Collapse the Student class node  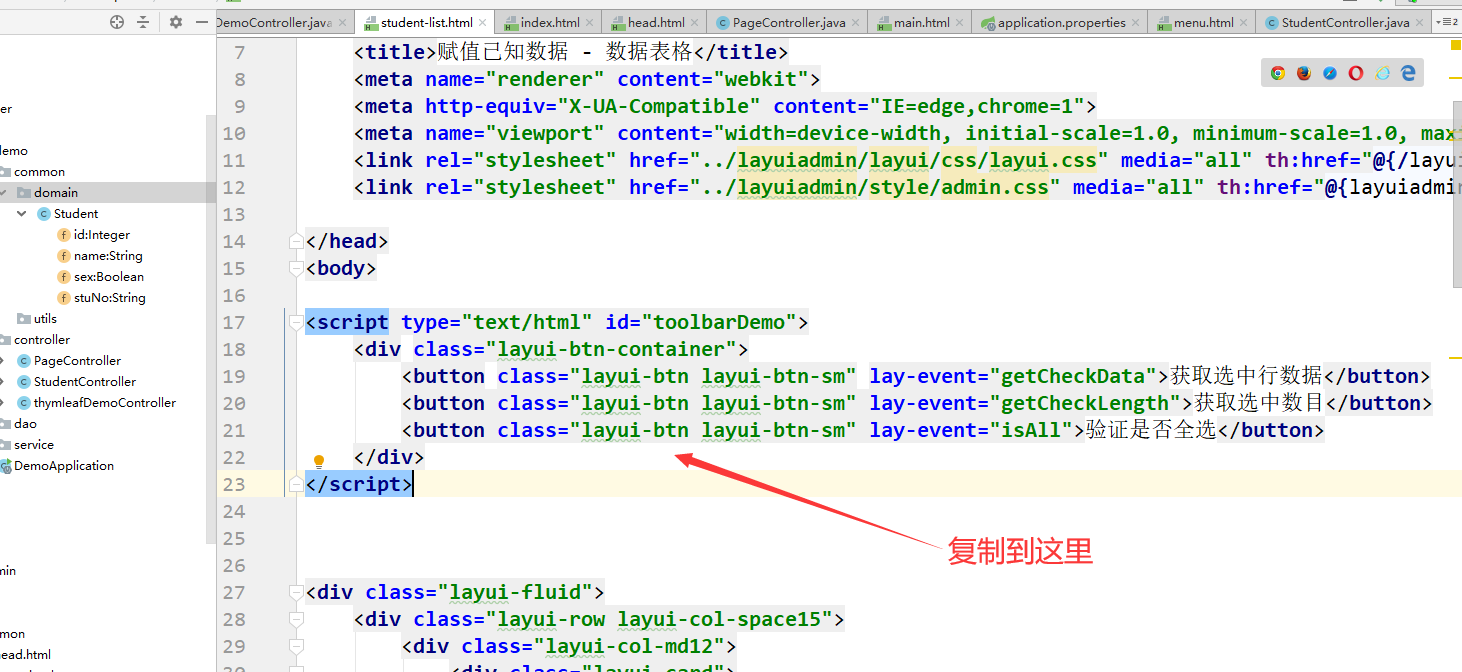(x=22, y=214)
